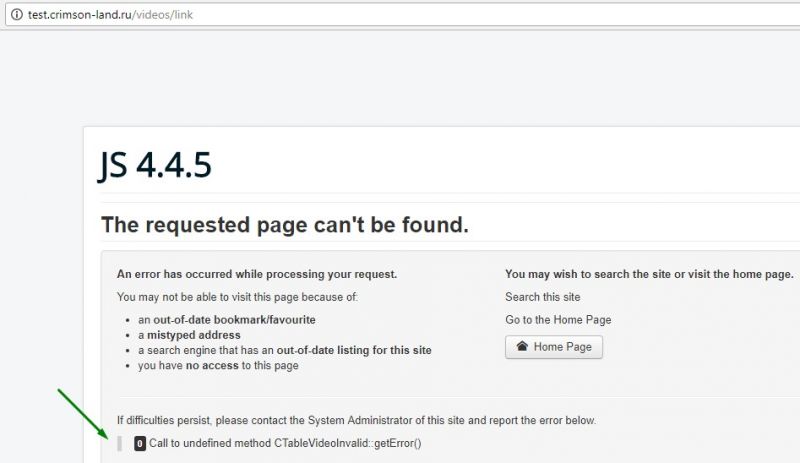Click the JS 4.4.5 site title
The width and height of the screenshot is (800, 463).
(155, 165)
